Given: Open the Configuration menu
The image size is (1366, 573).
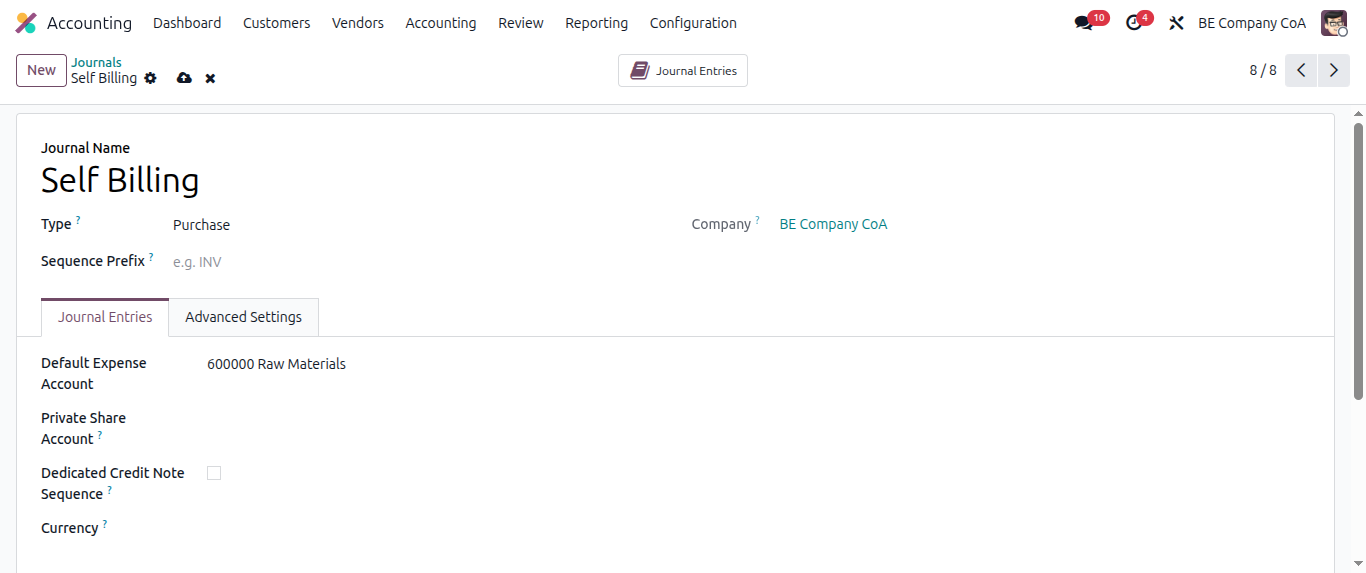Looking at the screenshot, I should pos(693,23).
